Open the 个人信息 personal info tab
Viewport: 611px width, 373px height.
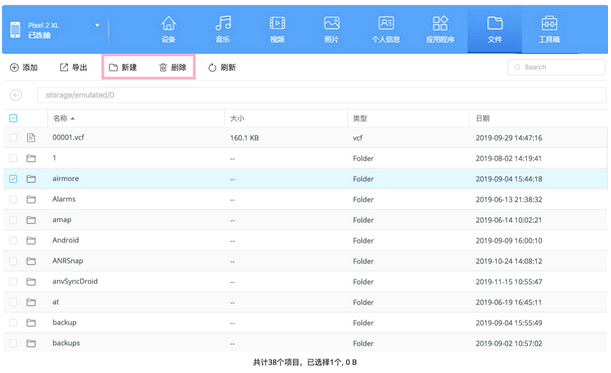click(386, 29)
